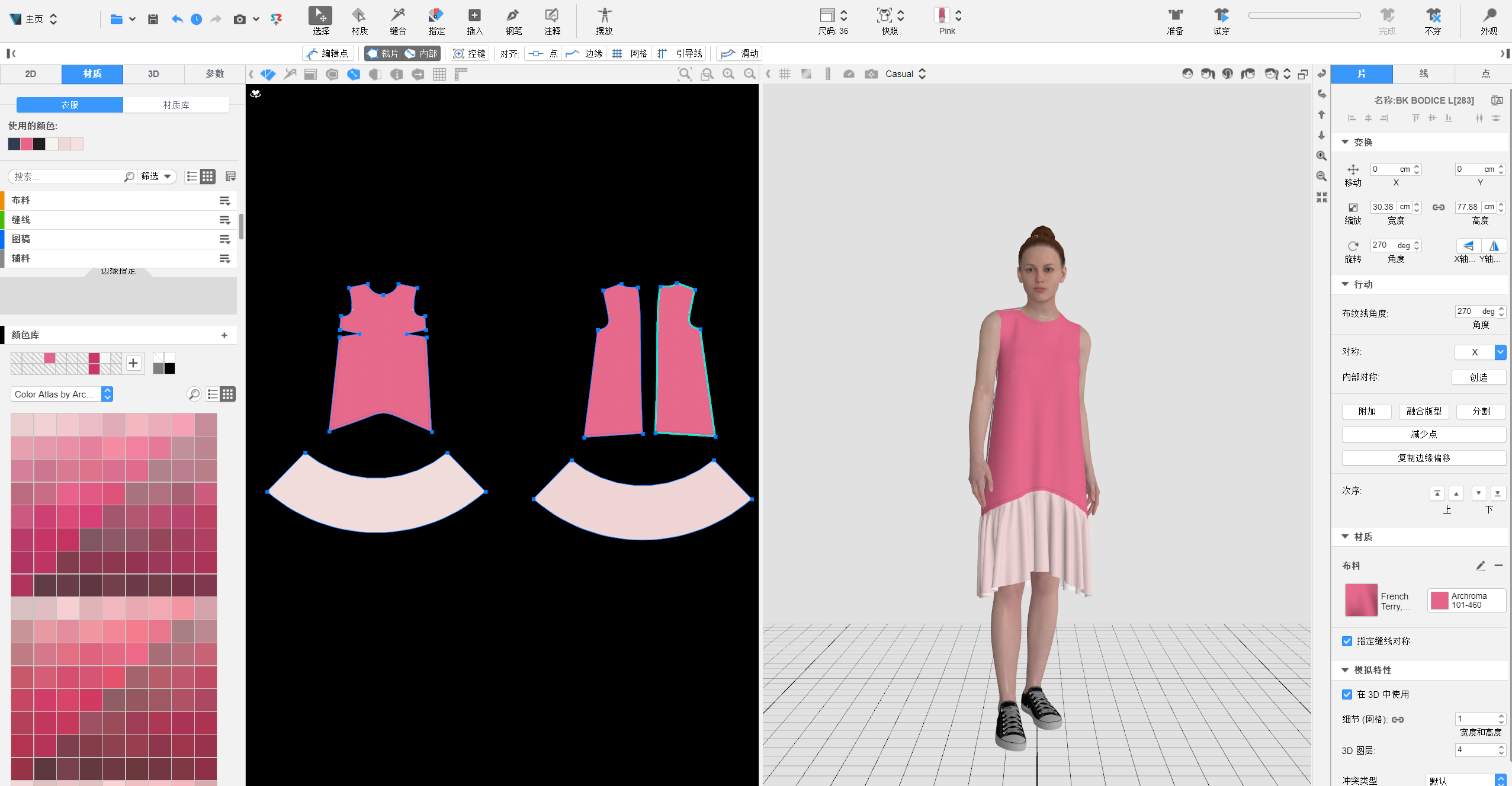The image size is (1512, 786).
Task: Click the 分割 split button
Action: 1481,411
